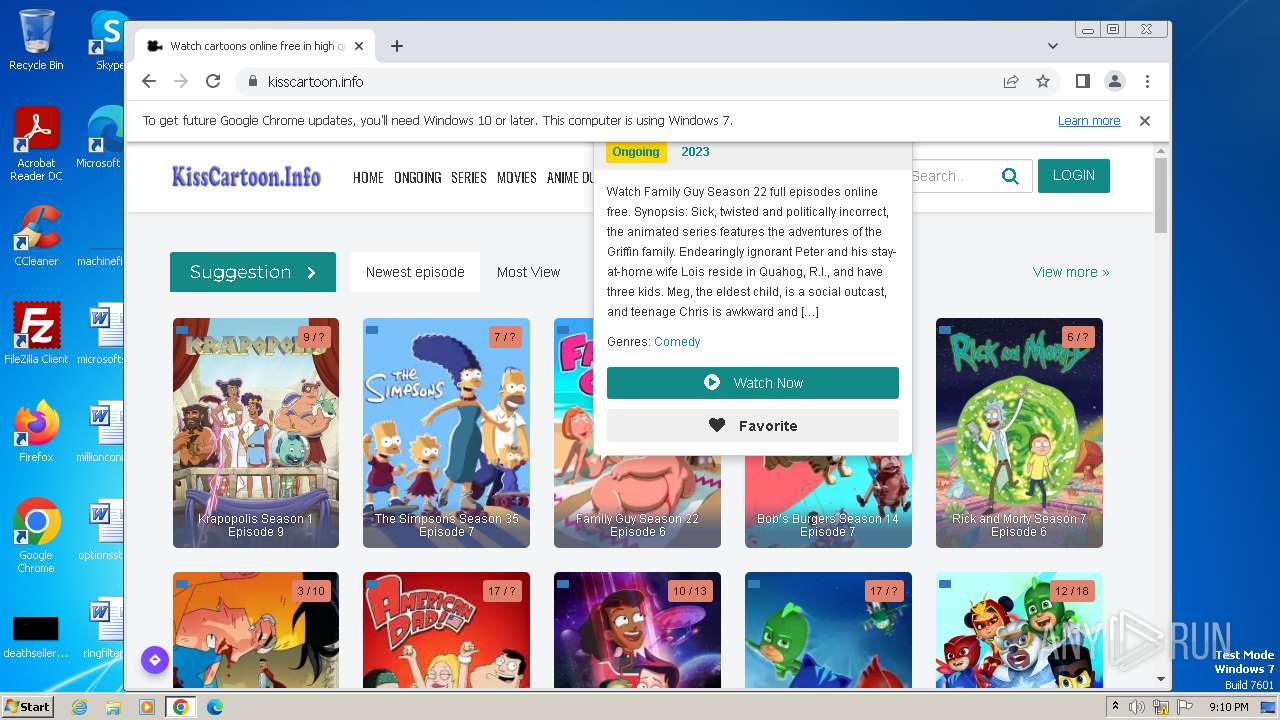Reload the page with the refresh icon
Image resolution: width=1280 pixels, height=720 pixels.
point(213,82)
